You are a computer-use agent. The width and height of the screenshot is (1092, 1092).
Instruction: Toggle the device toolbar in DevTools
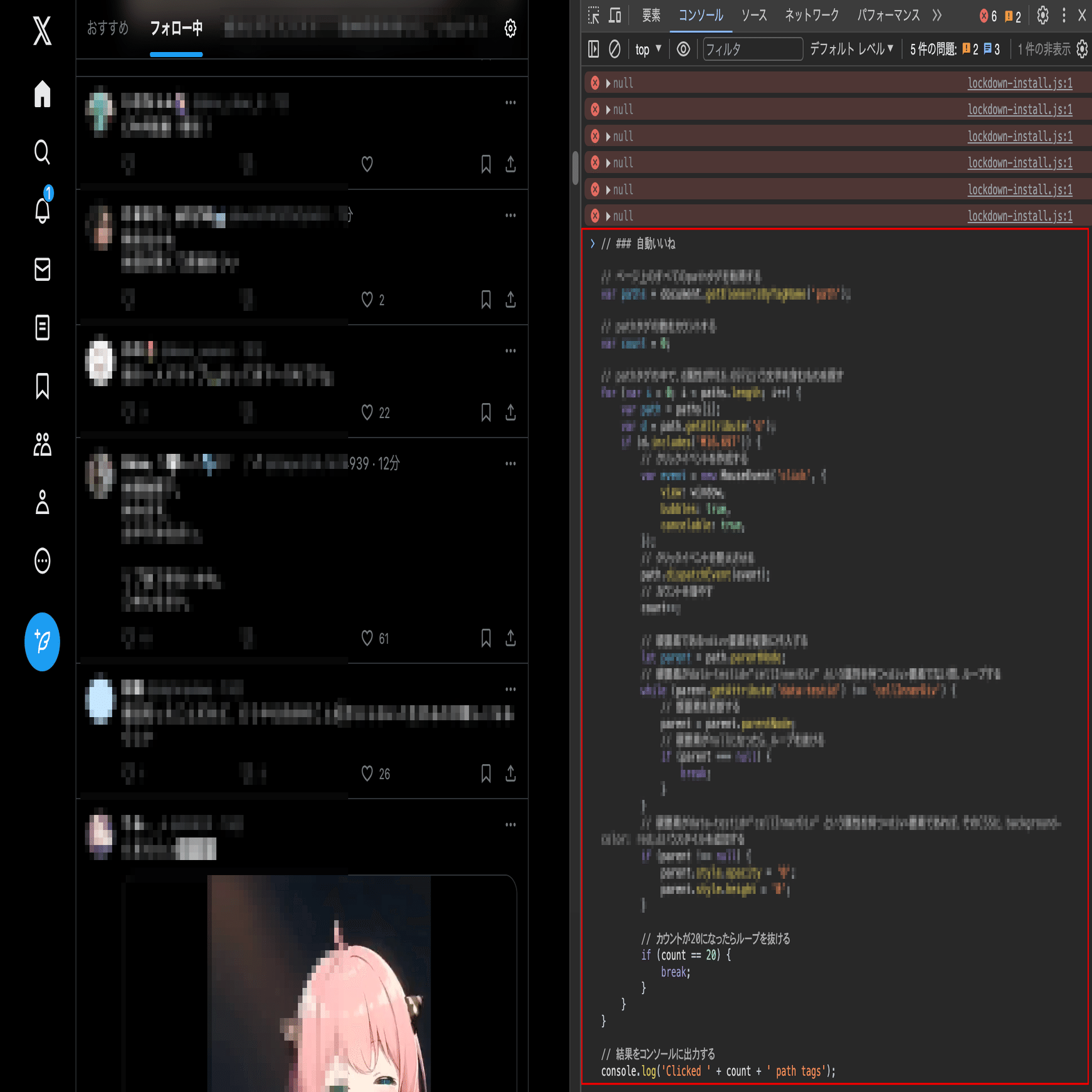pos(615,16)
